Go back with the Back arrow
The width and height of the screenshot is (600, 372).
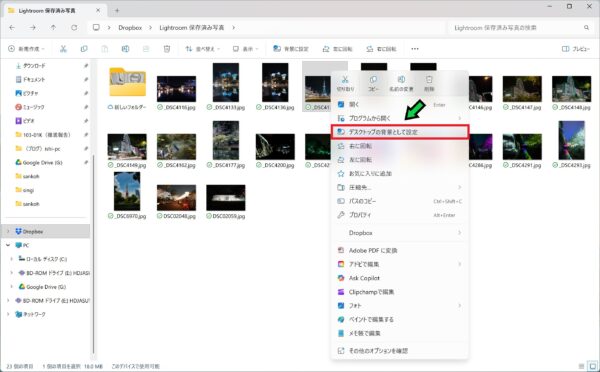(x=12, y=28)
